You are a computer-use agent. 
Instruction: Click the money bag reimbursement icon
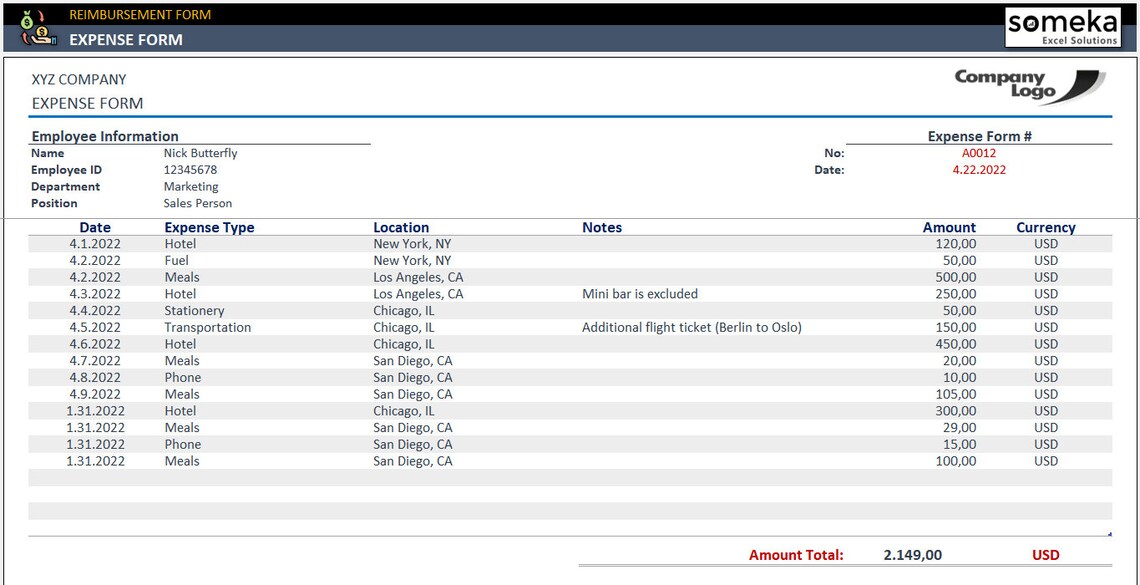point(27,19)
